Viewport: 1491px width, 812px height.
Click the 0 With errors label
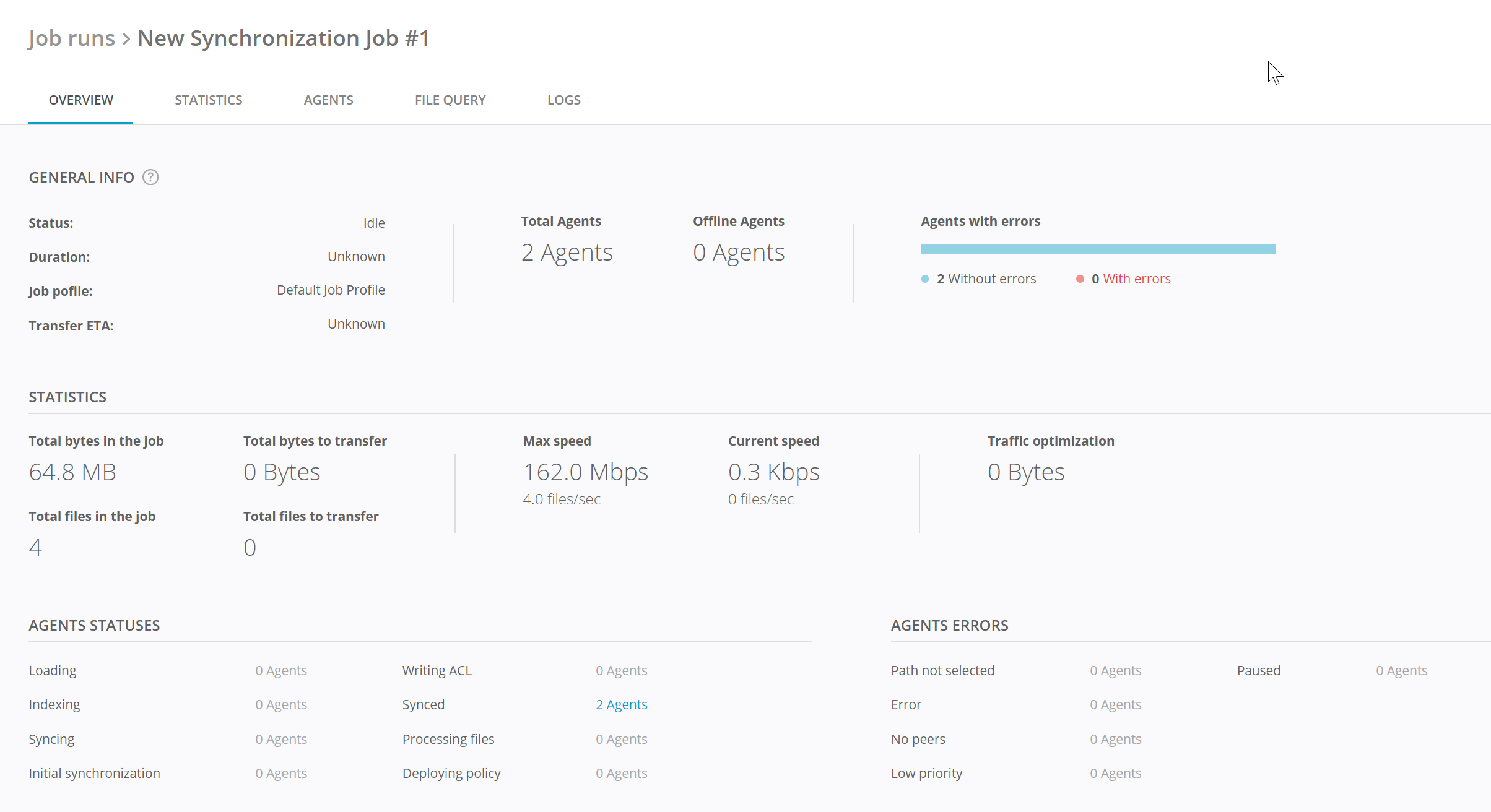(1131, 279)
